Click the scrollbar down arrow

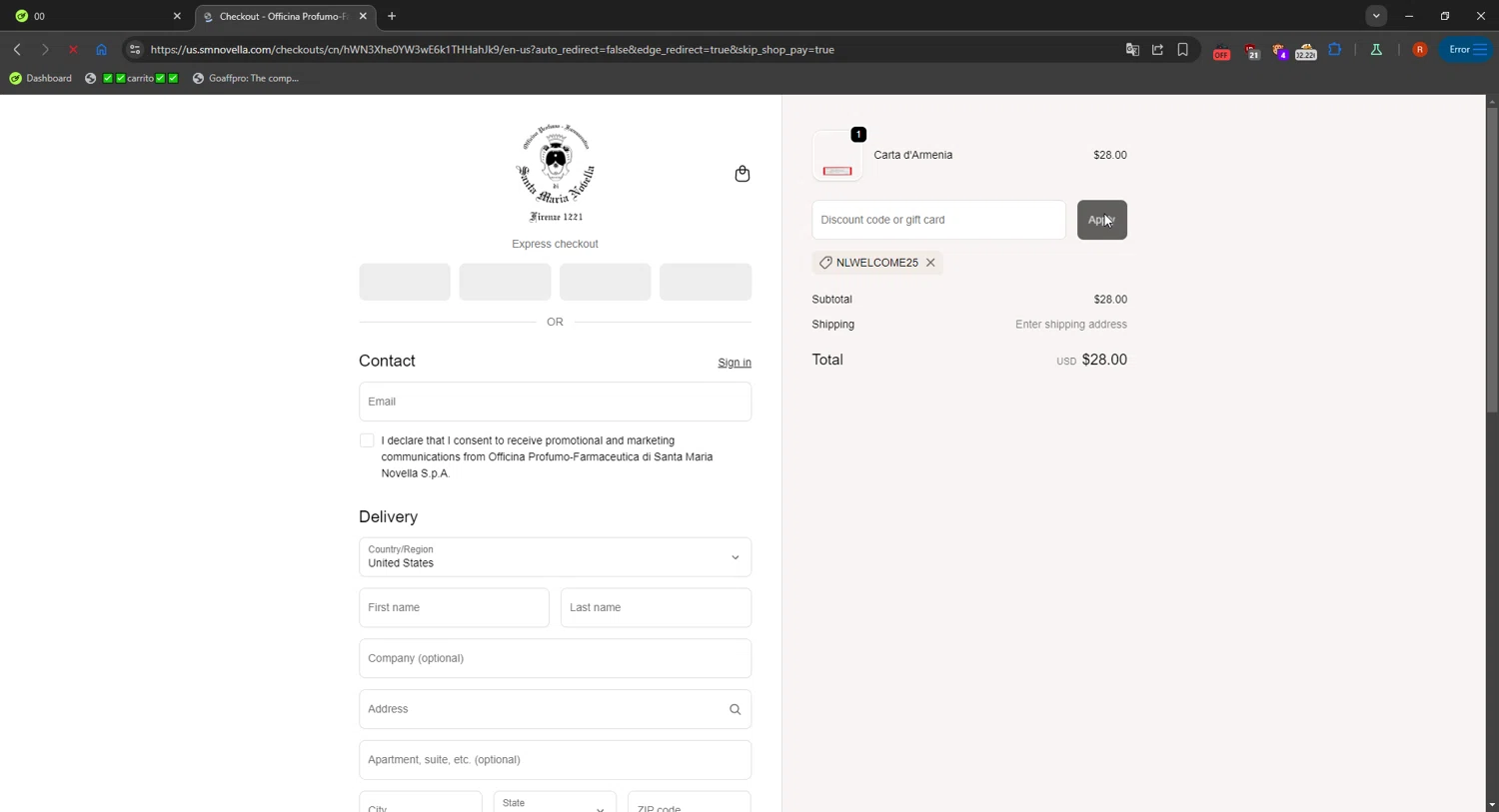[x=1491, y=805]
